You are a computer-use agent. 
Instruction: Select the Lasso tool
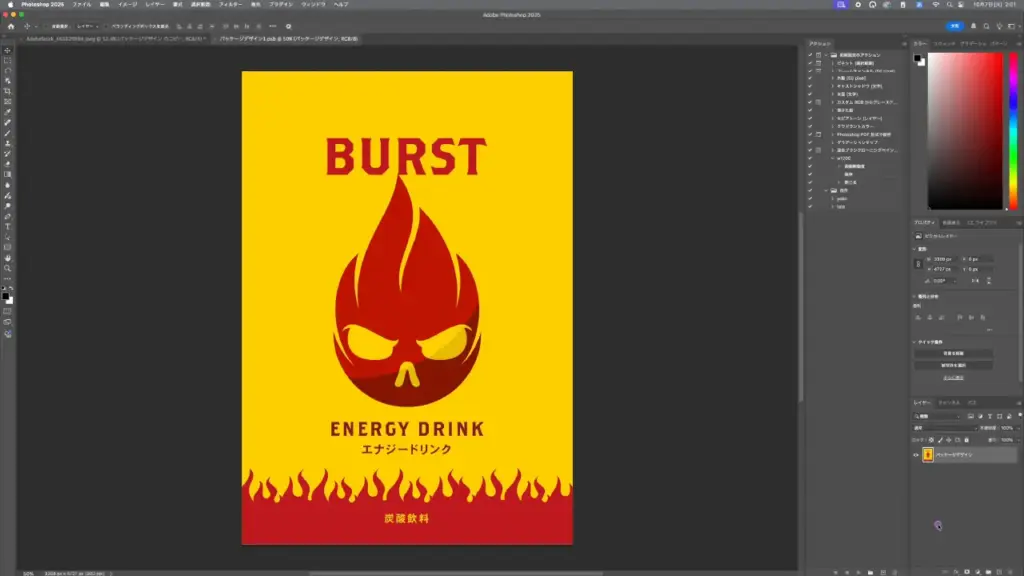[x=8, y=70]
